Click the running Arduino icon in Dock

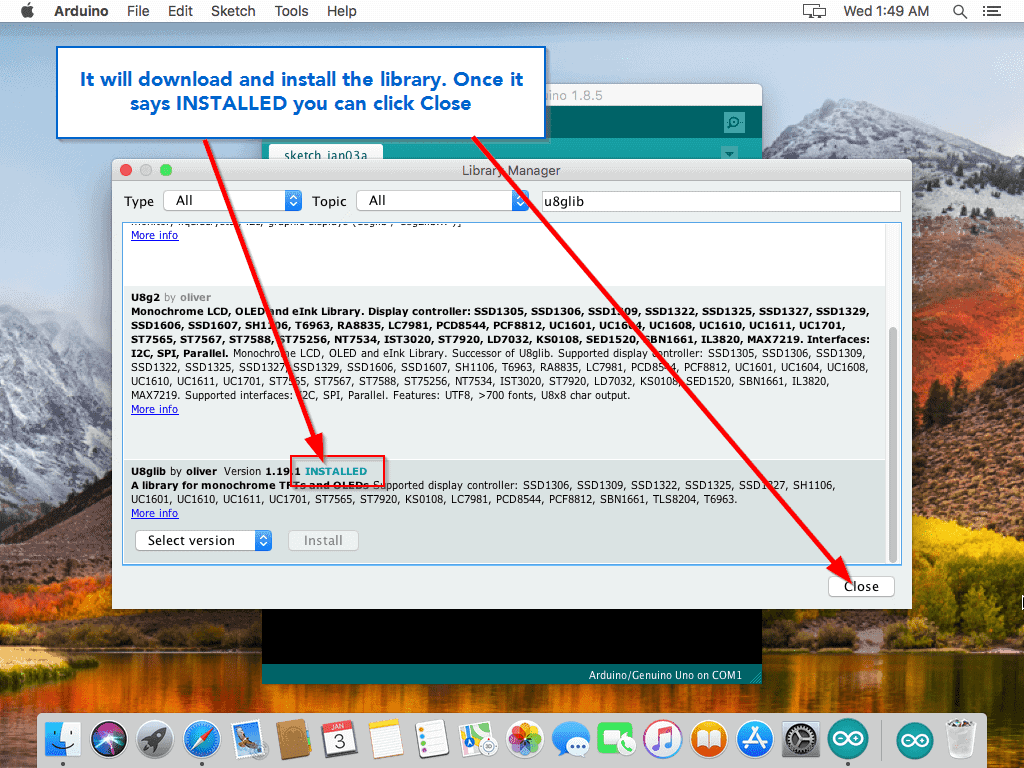(x=848, y=739)
